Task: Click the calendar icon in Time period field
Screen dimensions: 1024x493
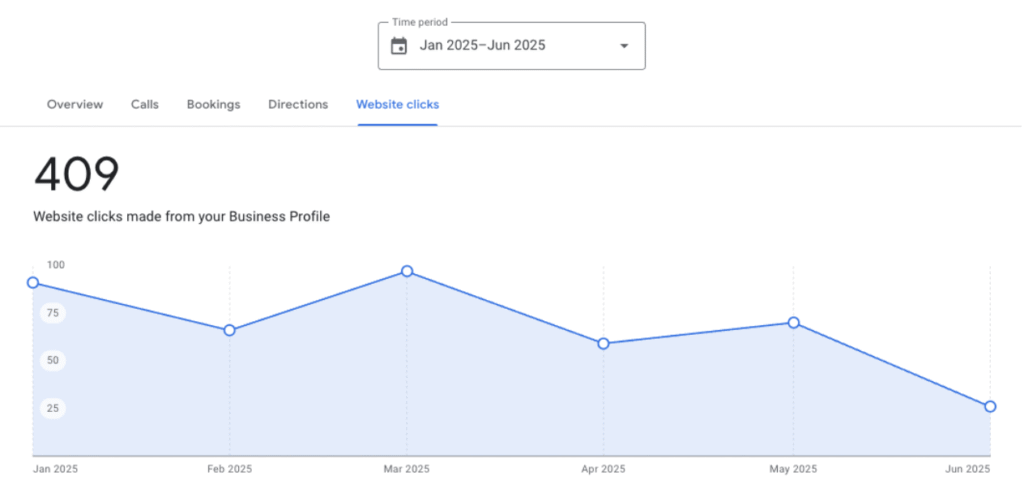Action: click(398, 46)
